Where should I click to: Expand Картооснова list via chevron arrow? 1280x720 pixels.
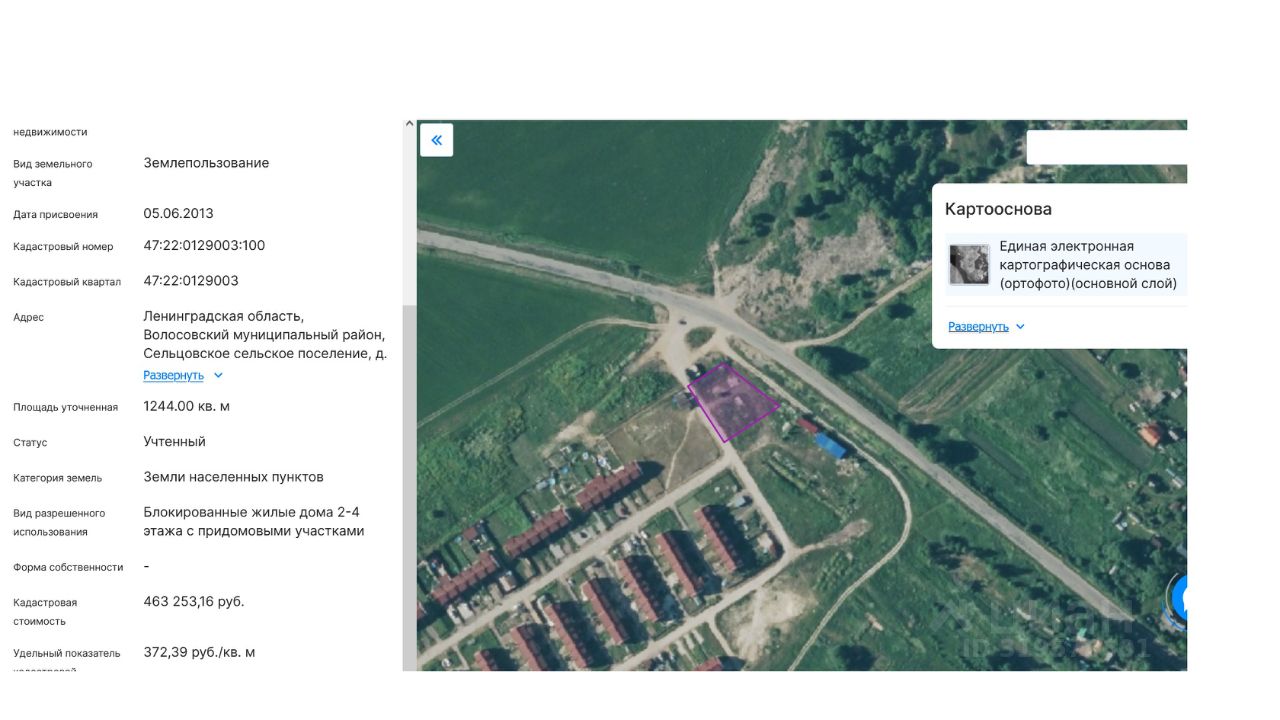click(x=1020, y=327)
